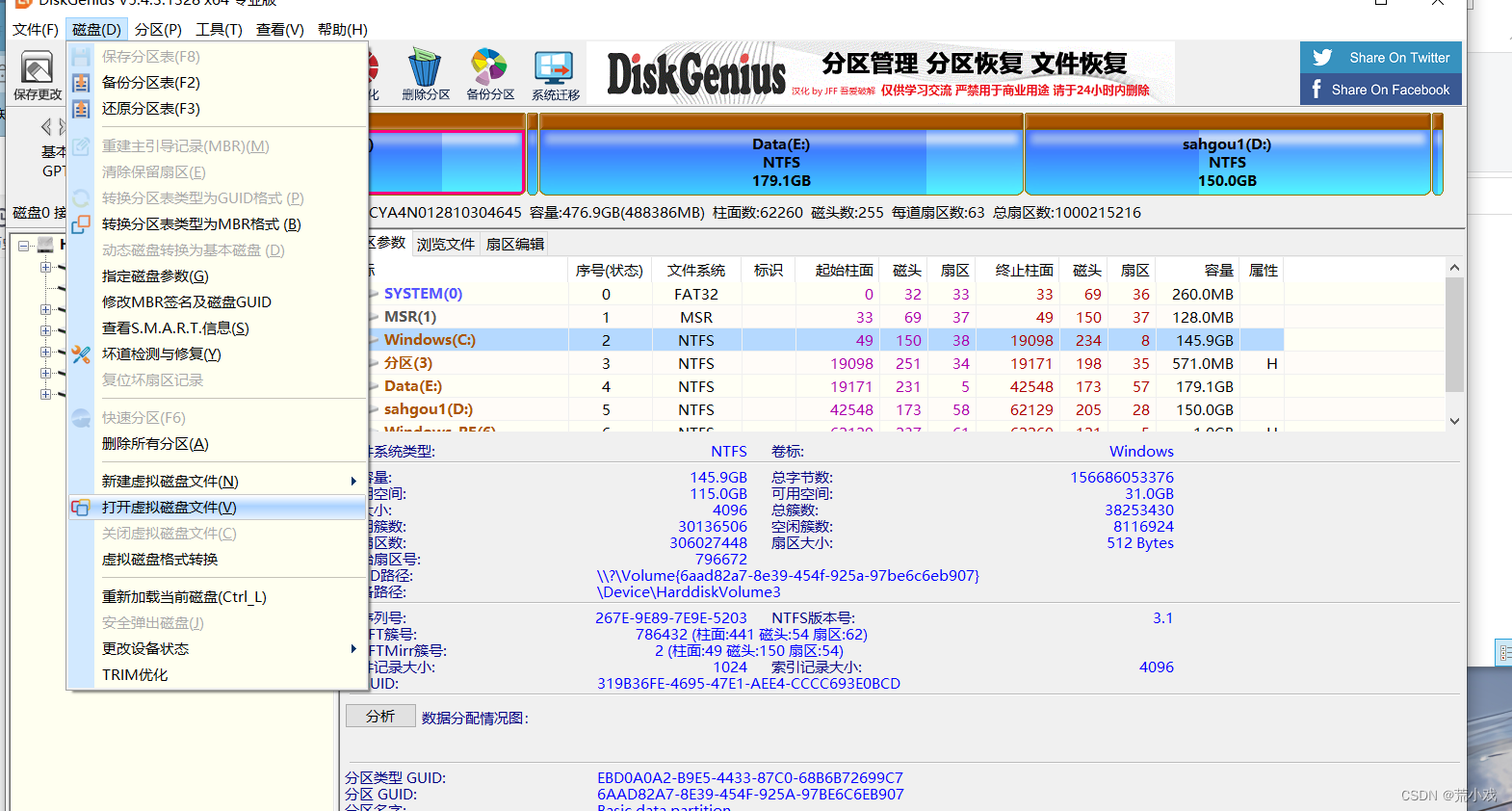Select 虚拟磁盘格式转换 menu entry
The image size is (1512, 811).
point(160,560)
